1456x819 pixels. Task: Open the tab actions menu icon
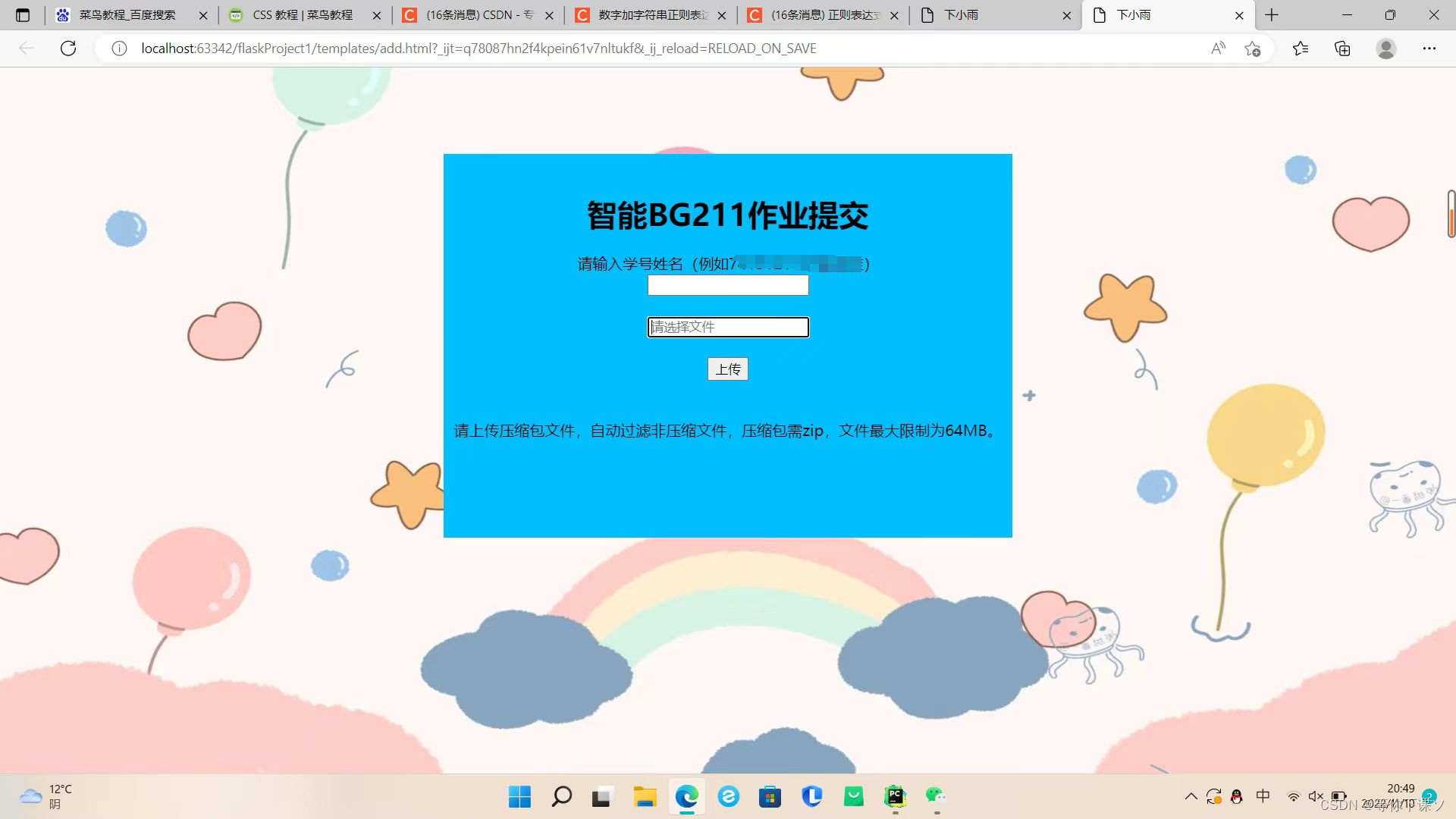point(23,15)
